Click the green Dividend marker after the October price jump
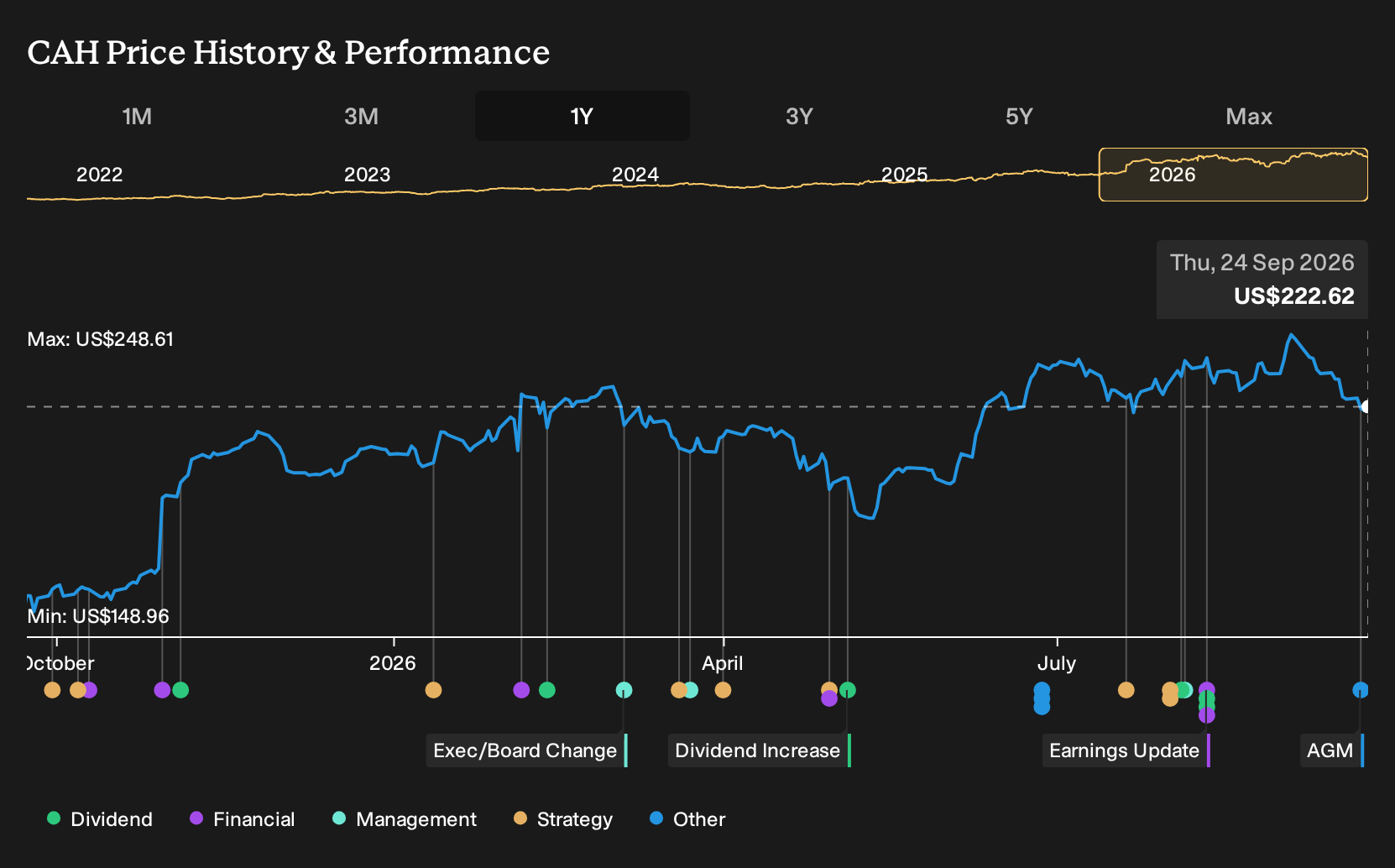1395x868 pixels. pos(180,690)
